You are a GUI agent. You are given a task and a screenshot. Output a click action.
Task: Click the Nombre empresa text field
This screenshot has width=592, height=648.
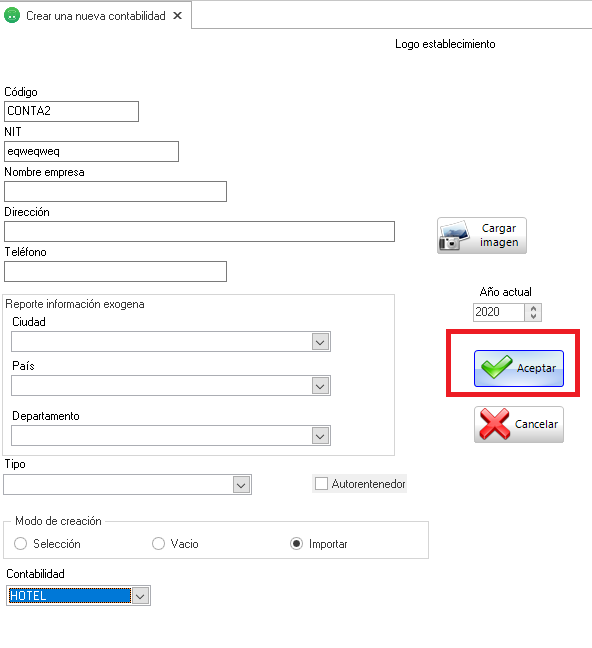(115, 192)
